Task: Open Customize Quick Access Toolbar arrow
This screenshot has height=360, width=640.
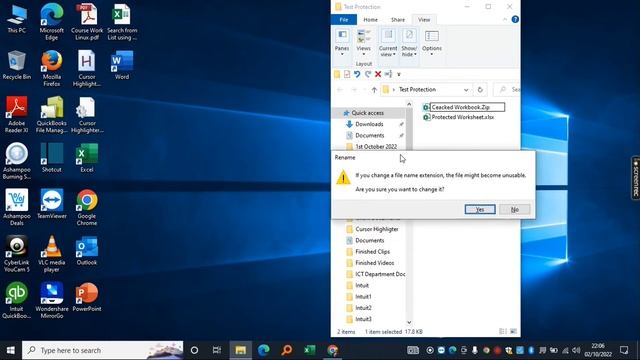Action: tap(399, 74)
